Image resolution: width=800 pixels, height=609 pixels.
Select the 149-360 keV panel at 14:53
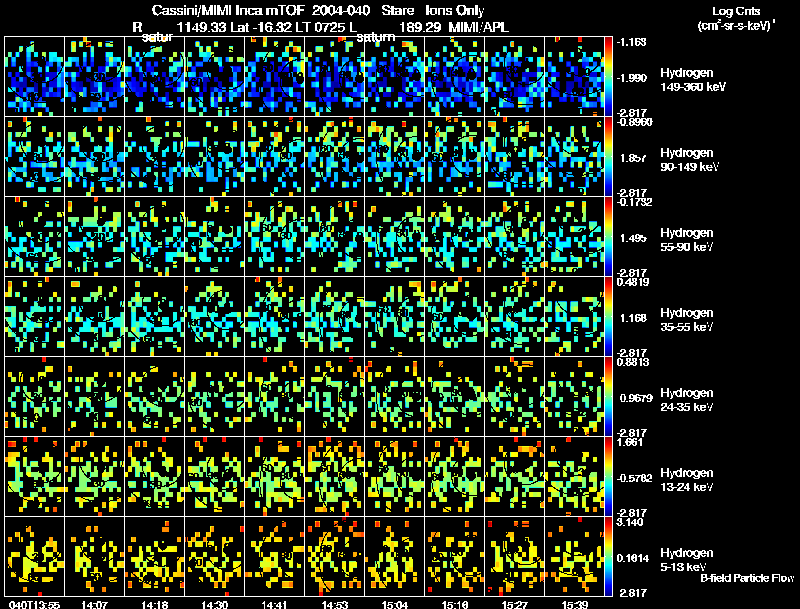(335, 76)
